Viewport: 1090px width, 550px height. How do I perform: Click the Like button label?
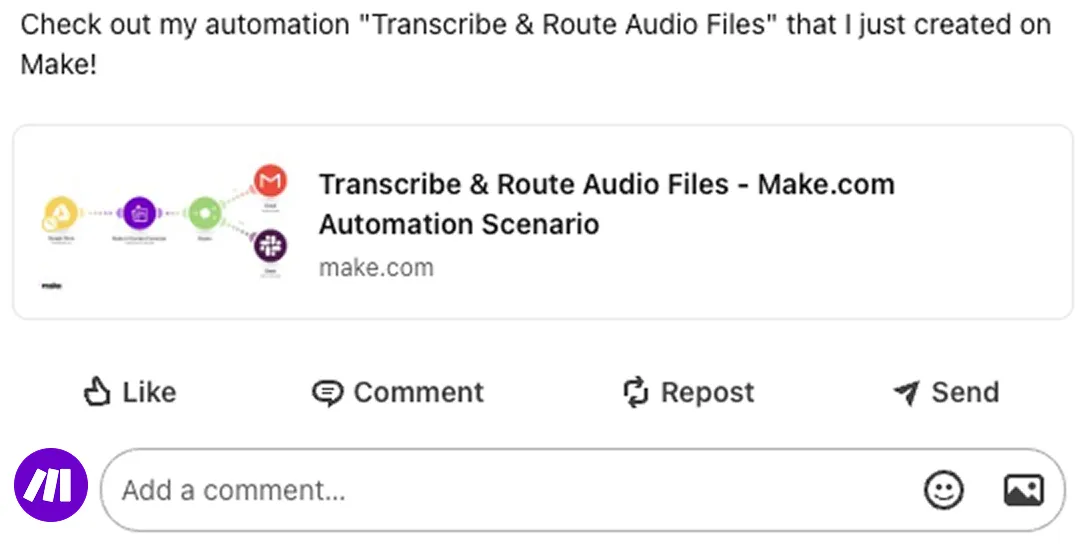[149, 392]
